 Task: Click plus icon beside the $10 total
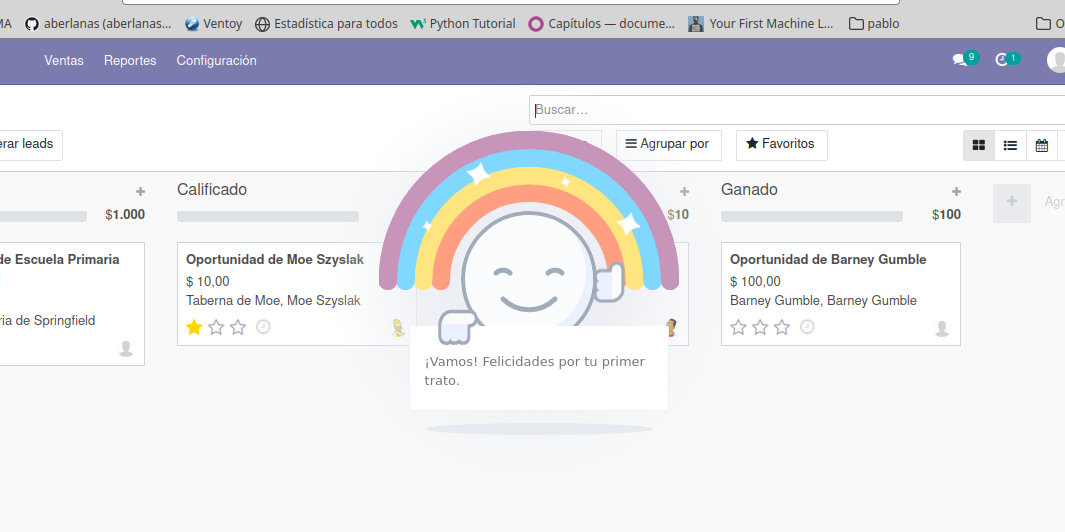[x=685, y=192]
